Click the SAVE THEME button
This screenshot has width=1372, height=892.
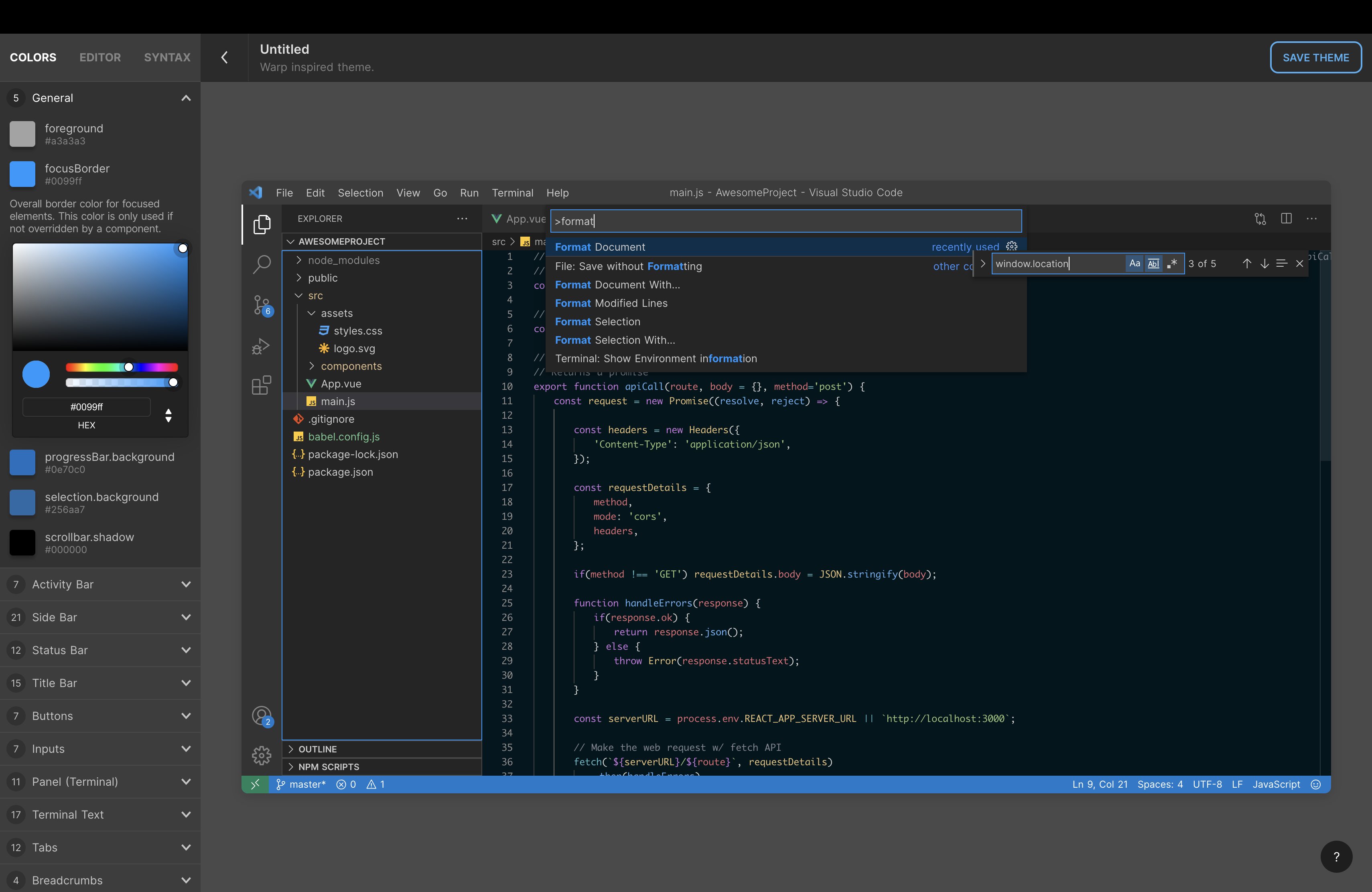(x=1315, y=58)
